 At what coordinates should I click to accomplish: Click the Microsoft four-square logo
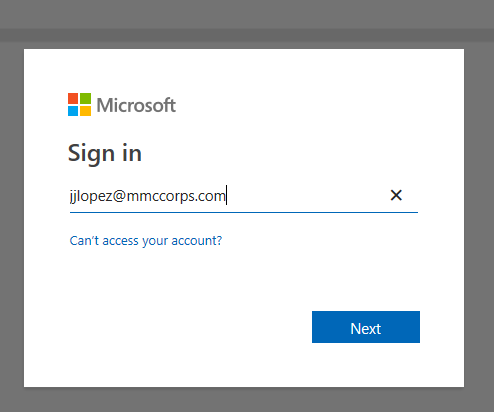[79, 104]
